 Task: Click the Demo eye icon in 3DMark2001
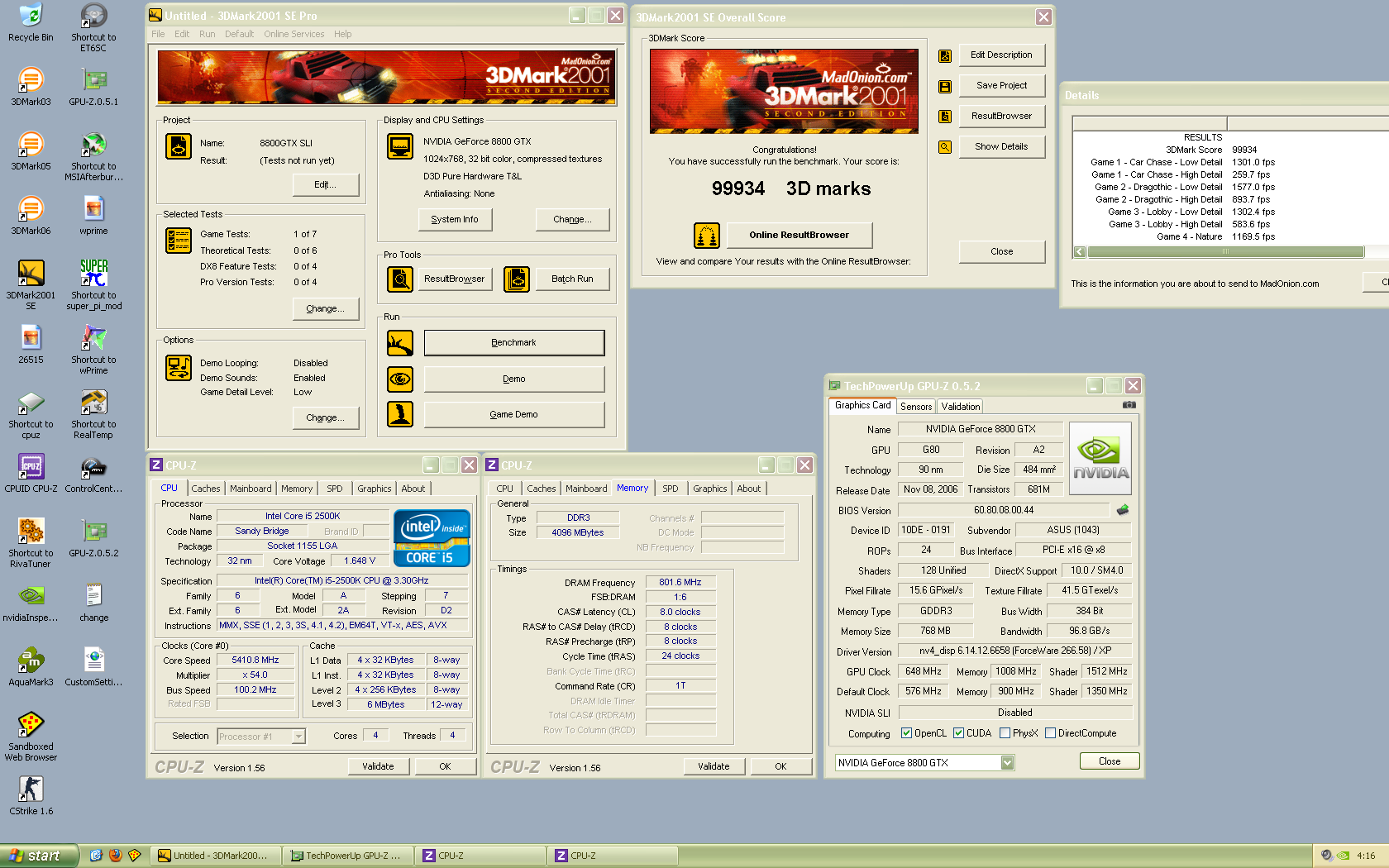[400, 379]
